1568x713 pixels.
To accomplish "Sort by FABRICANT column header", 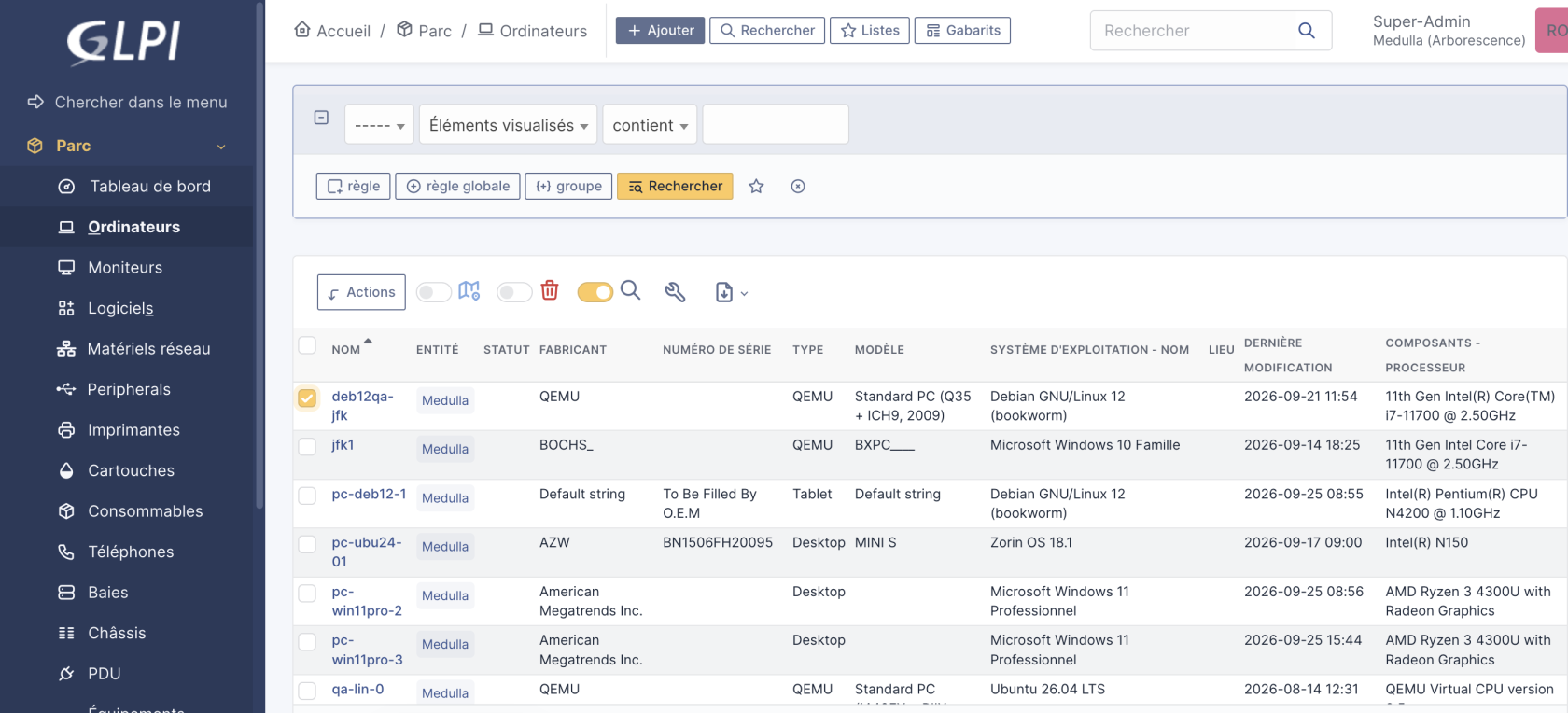I will click(x=573, y=350).
